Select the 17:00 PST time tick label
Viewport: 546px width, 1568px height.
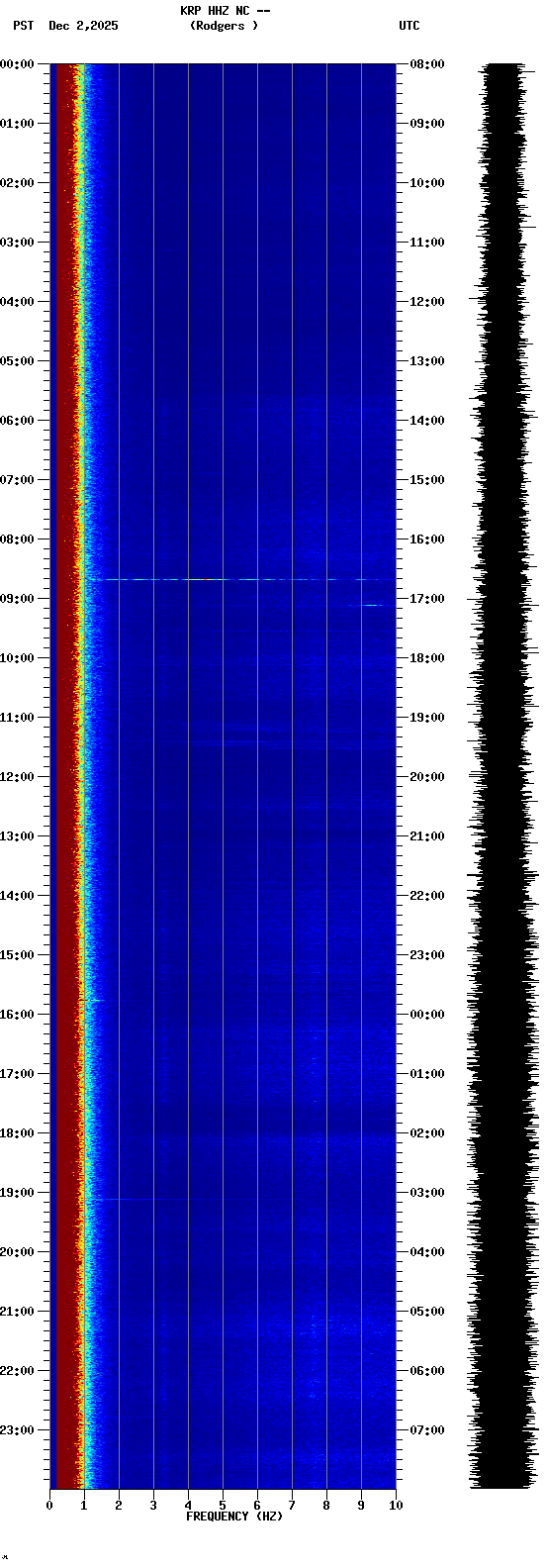click(17, 1074)
